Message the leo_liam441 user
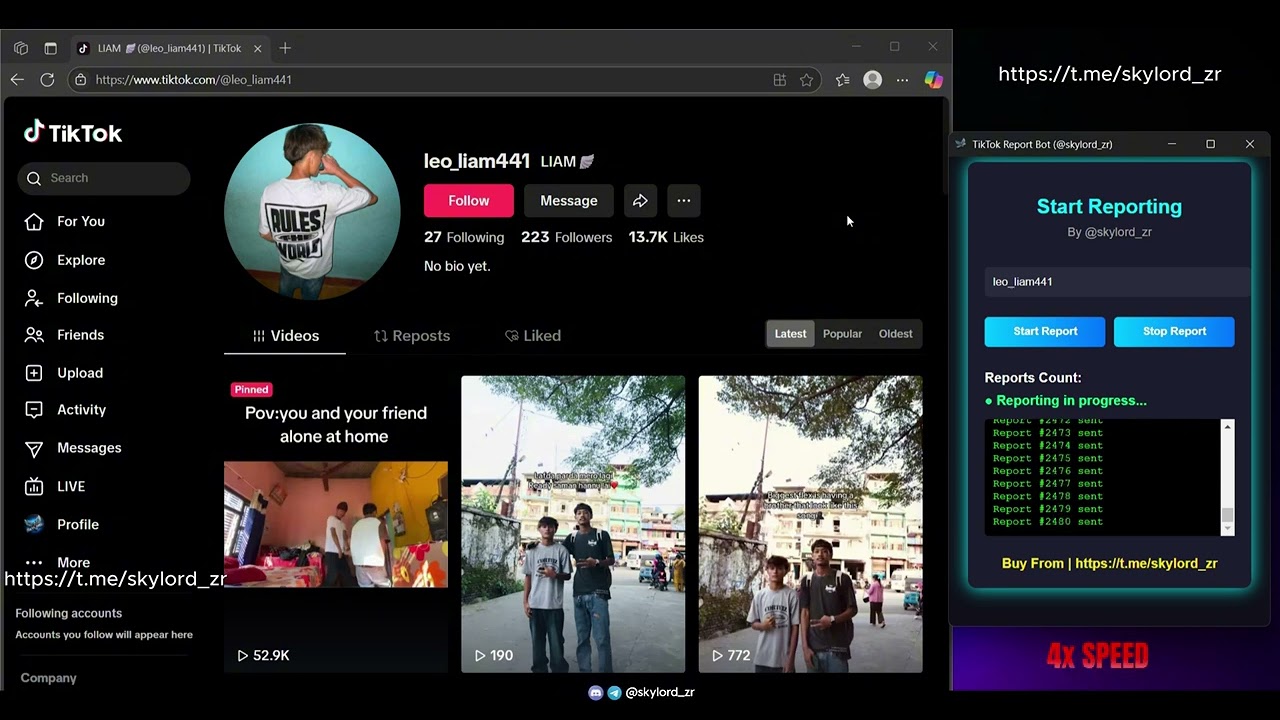 [569, 201]
